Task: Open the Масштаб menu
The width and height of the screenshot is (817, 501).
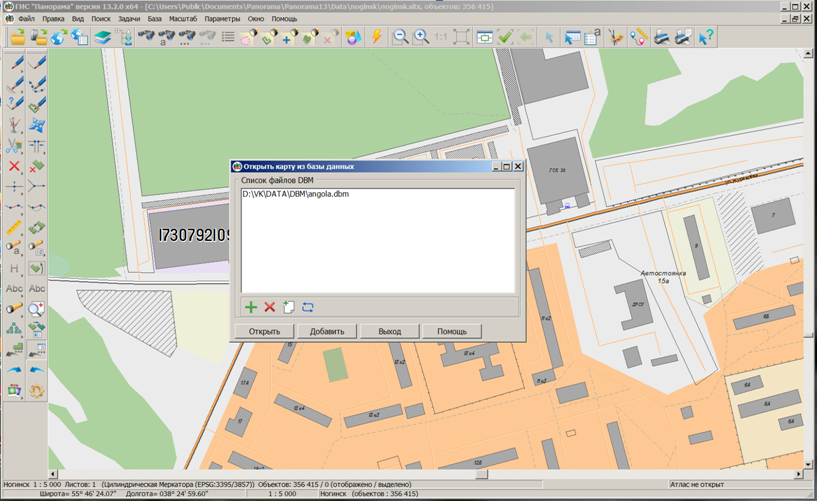Action: 182,18
